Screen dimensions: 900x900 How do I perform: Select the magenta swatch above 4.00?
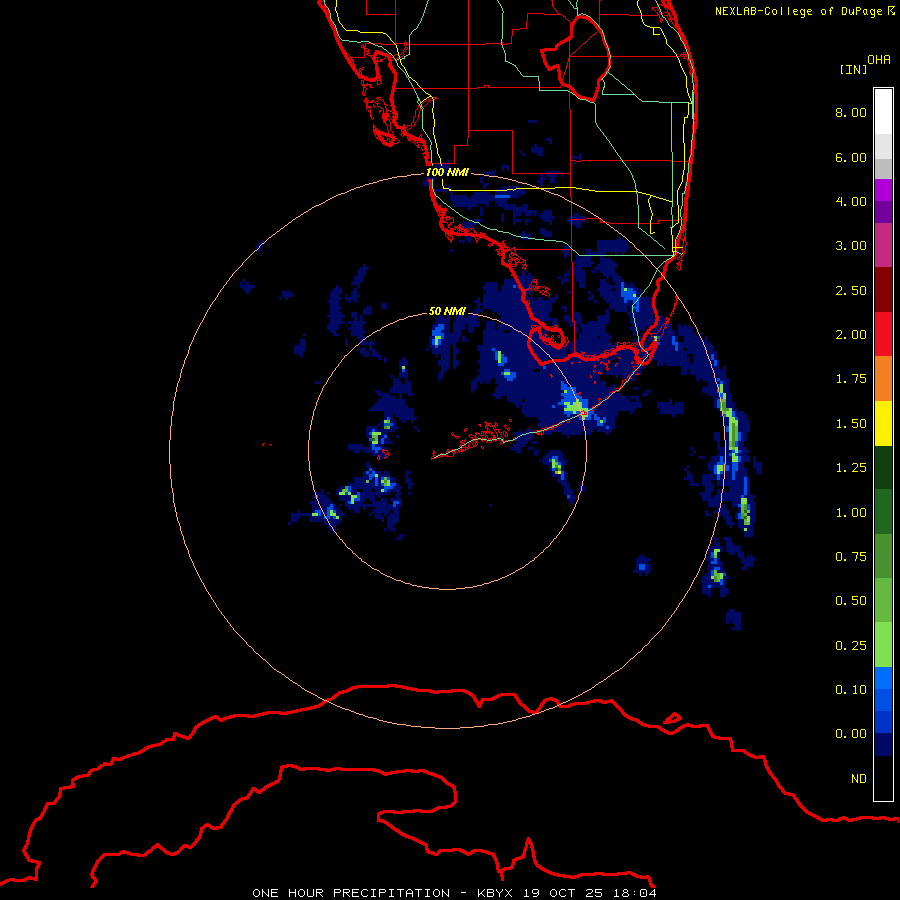pos(883,190)
